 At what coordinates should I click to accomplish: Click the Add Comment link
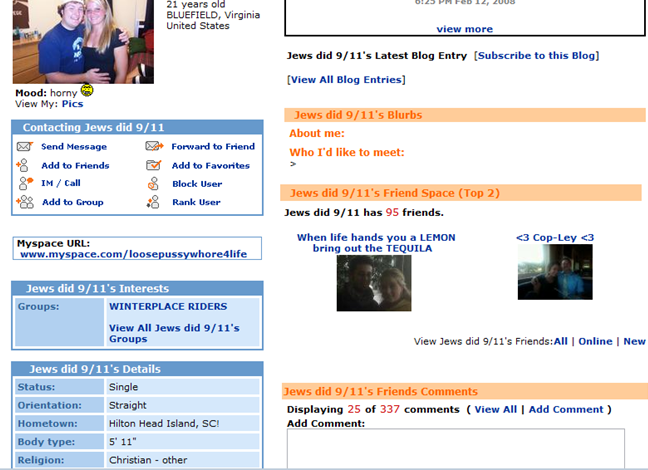pyautogui.click(x=566, y=409)
